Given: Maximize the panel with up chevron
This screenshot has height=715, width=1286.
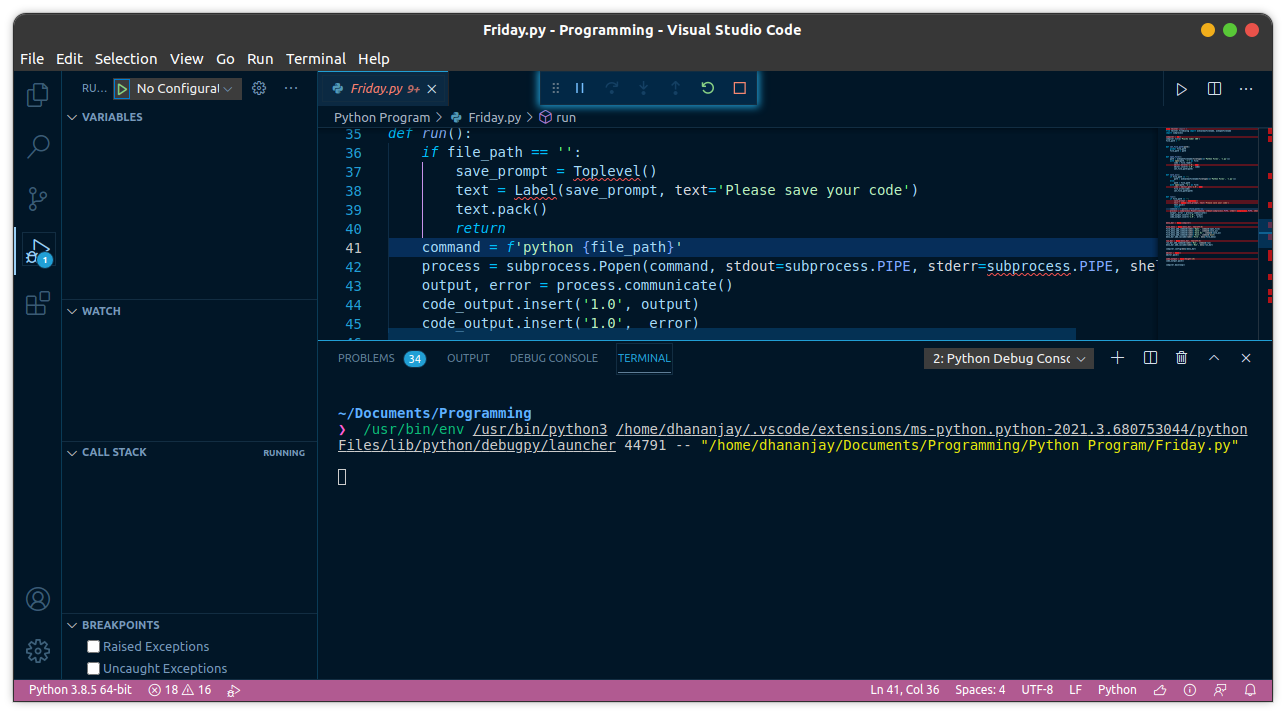Looking at the screenshot, I should pos(1214,358).
